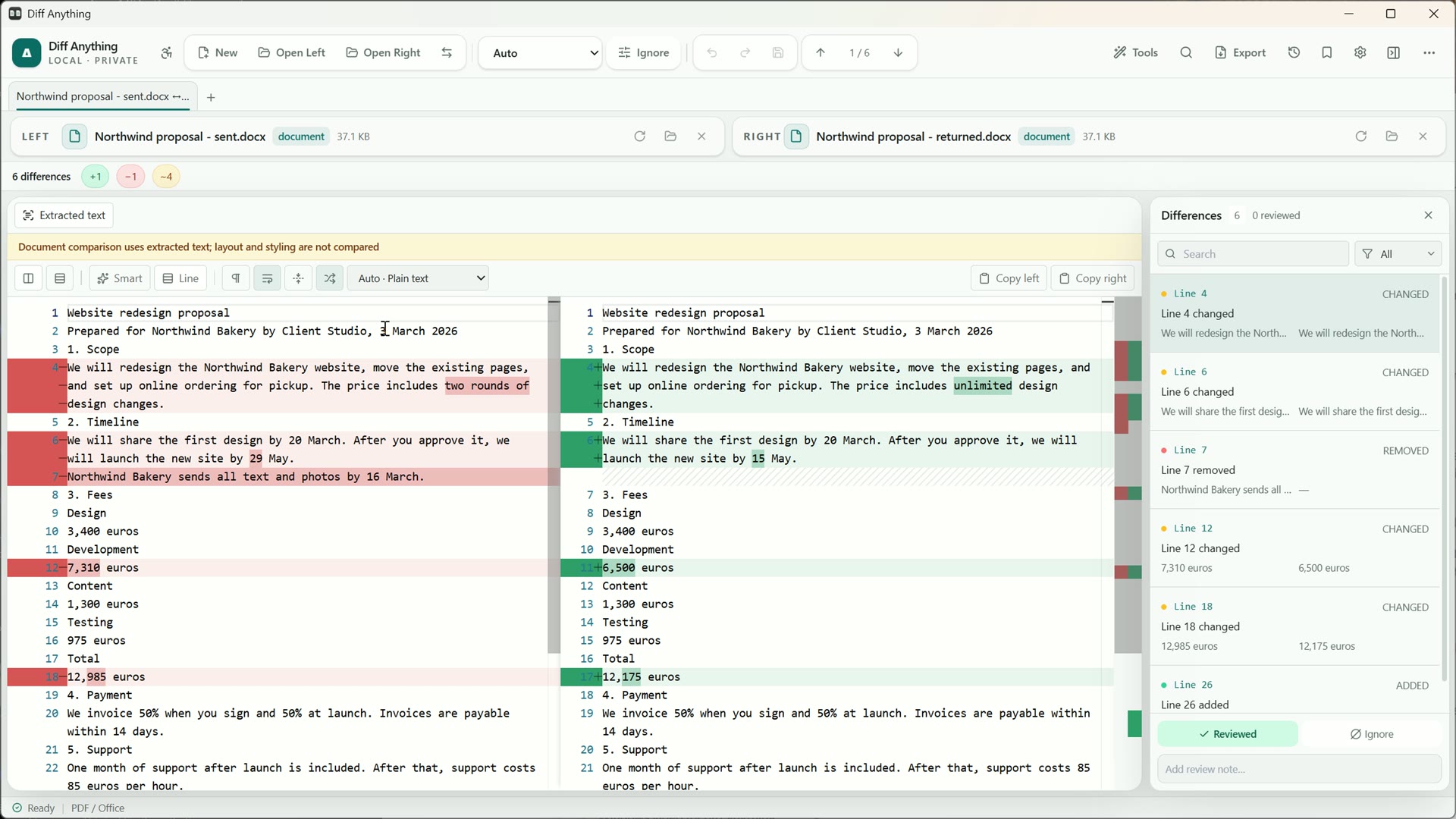Select Line diff mode
This screenshot has width=1456, height=819.
point(181,278)
